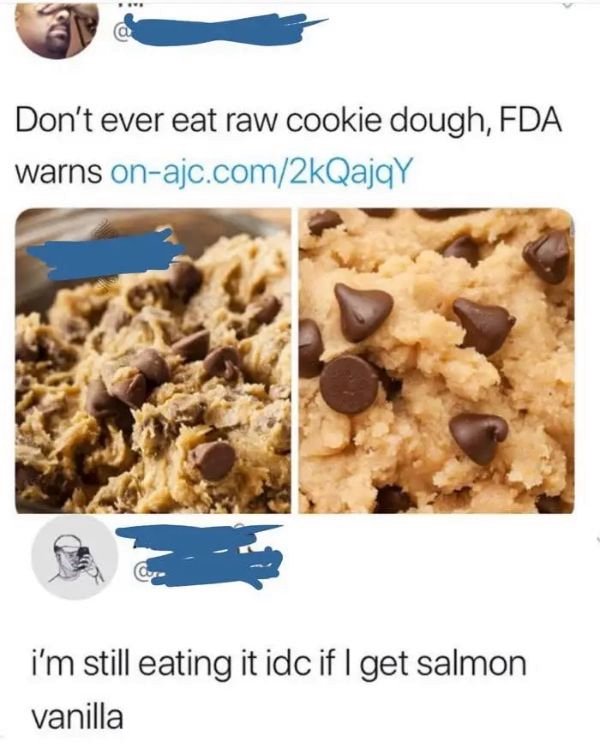The width and height of the screenshot is (600, 747).
Task: Click the blue scribble on left photo
Action: pos(105,255)
